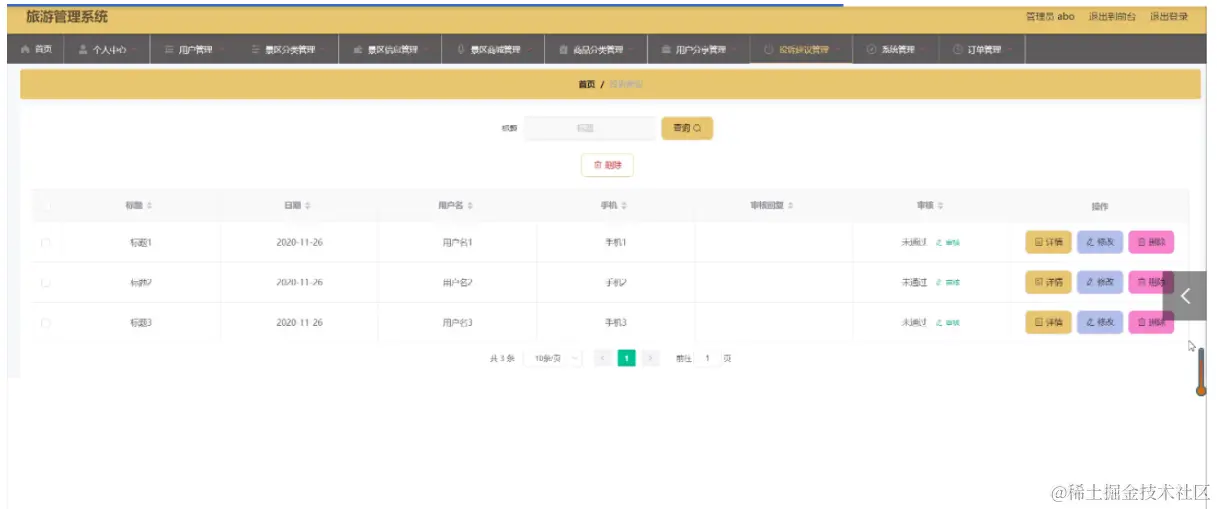Click 修改 for row 标题1
The image size is (1217, 509).
point(1100,242)
